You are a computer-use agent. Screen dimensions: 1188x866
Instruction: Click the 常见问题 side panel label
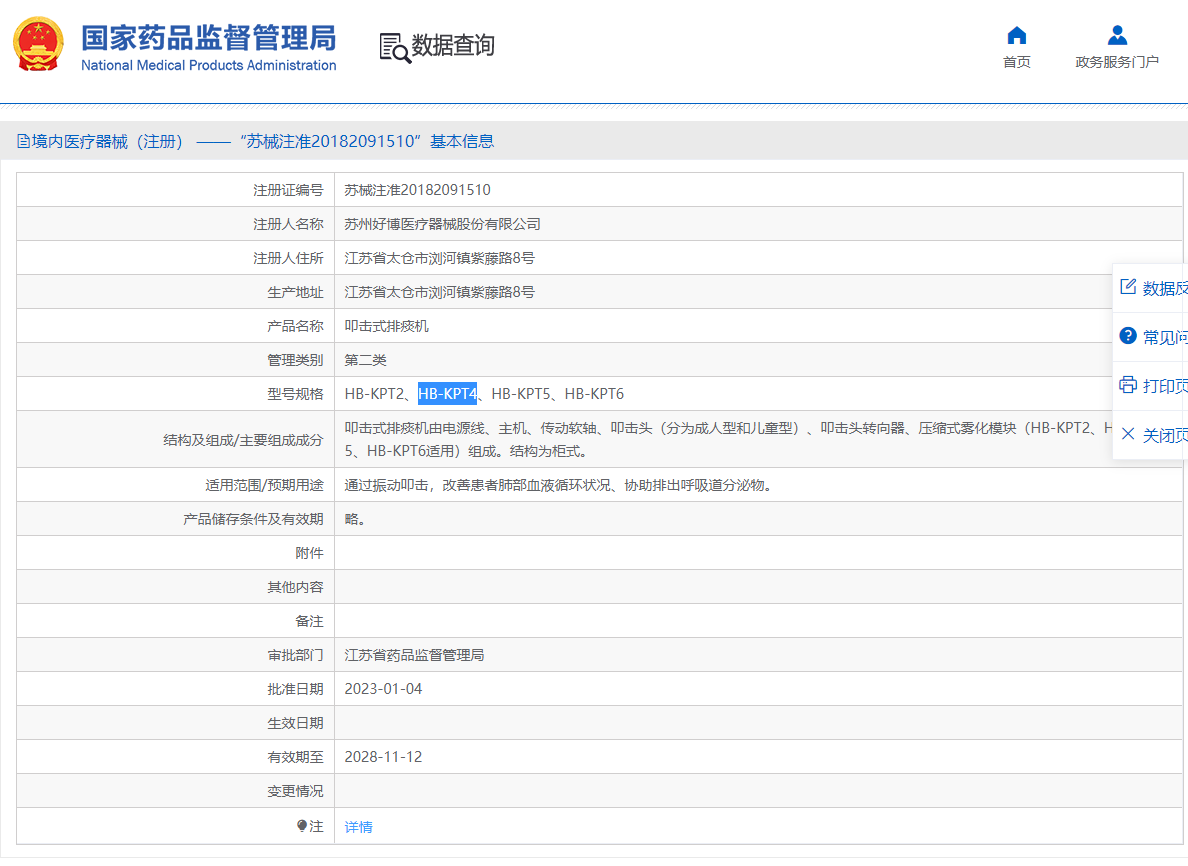pos(1165,337)
